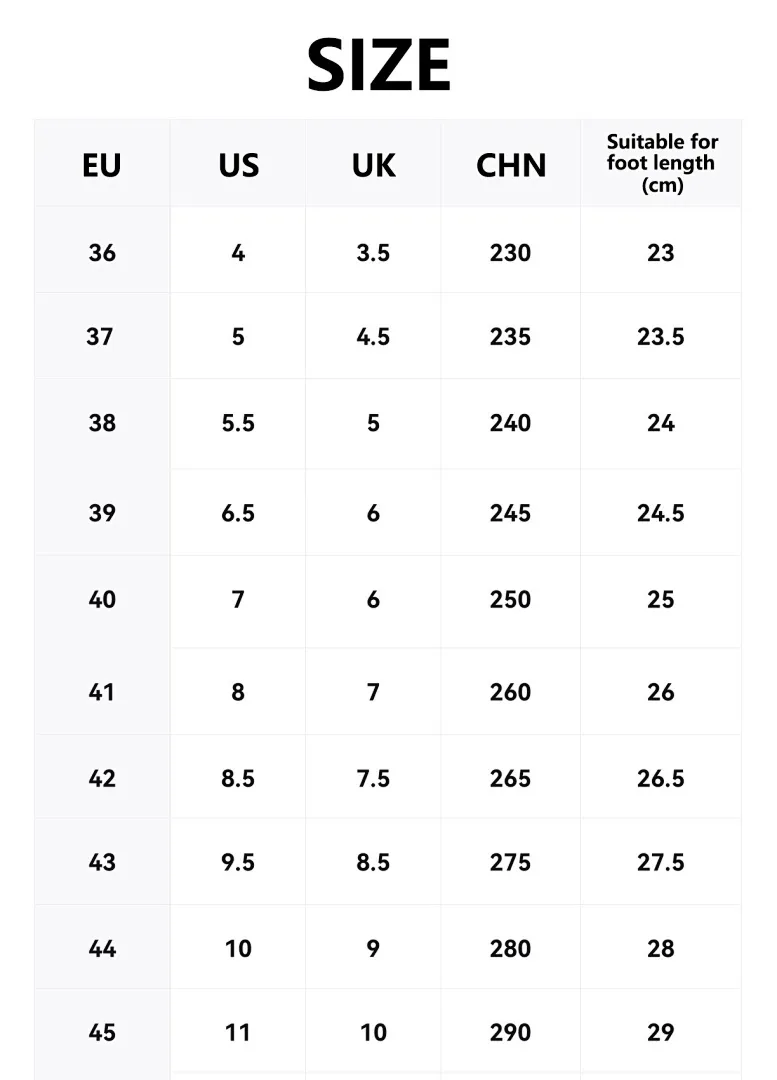Select CHN 275 cell

click(x=510, y=862)
